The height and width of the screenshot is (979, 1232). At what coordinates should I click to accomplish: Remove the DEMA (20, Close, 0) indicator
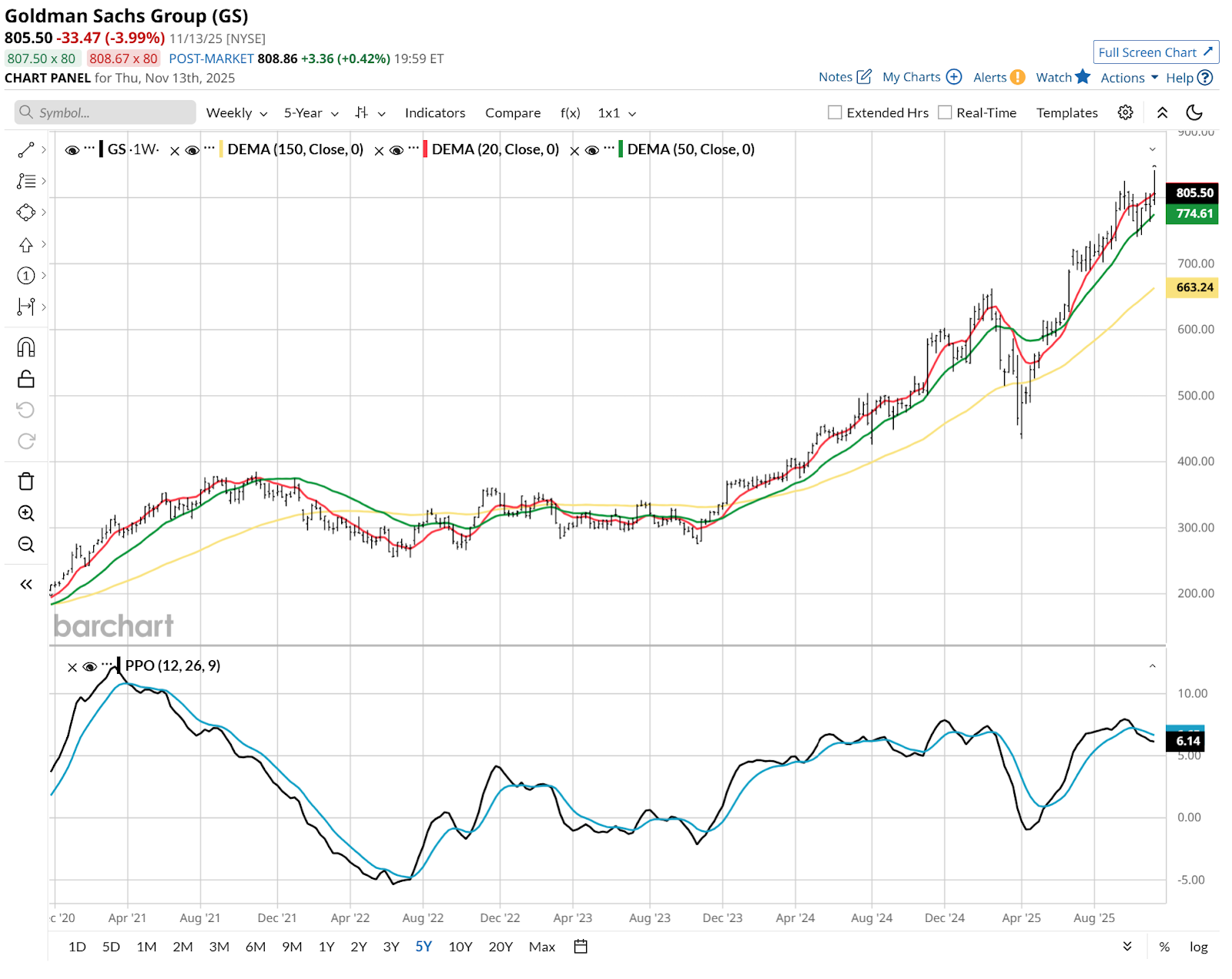[x=574, y=151]
